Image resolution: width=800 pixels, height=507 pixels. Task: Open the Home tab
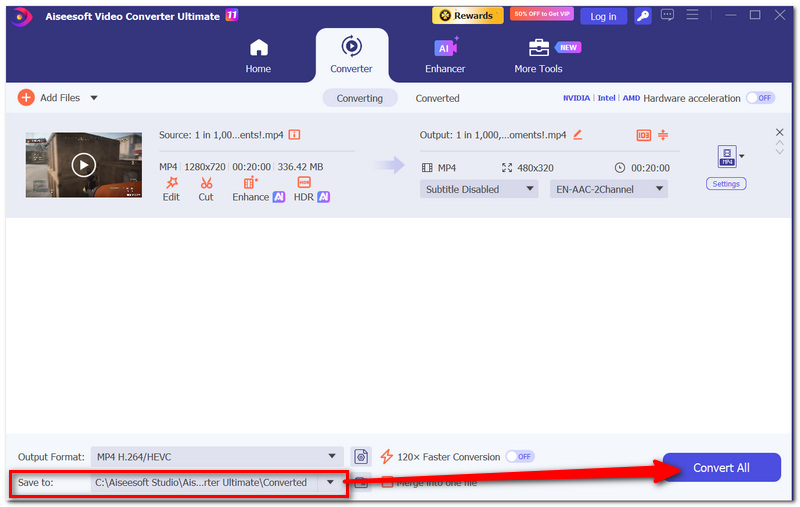click(258, 56)
